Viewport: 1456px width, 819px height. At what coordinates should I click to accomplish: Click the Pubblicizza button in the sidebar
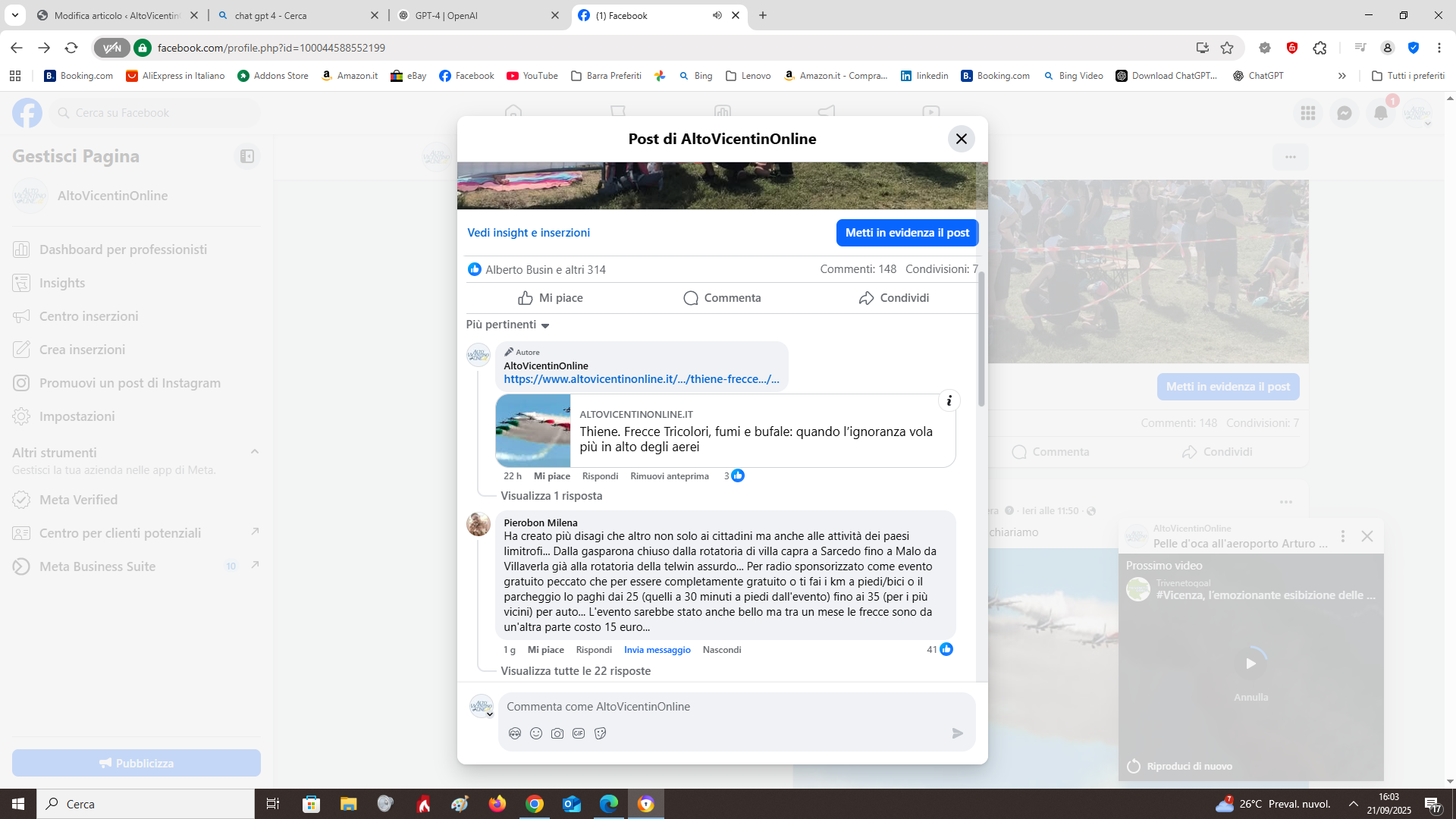136,763
